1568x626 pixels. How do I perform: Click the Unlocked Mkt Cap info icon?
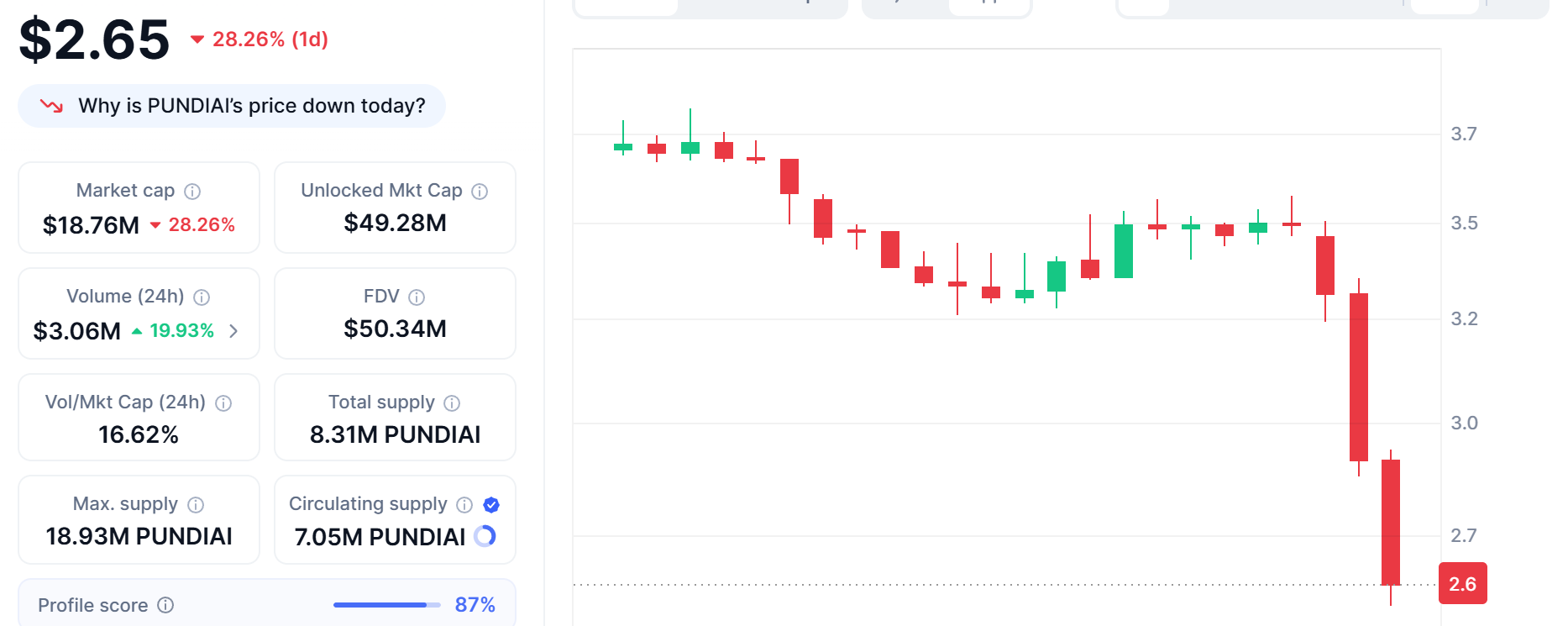pyautogui.click(x=480, y=192)
